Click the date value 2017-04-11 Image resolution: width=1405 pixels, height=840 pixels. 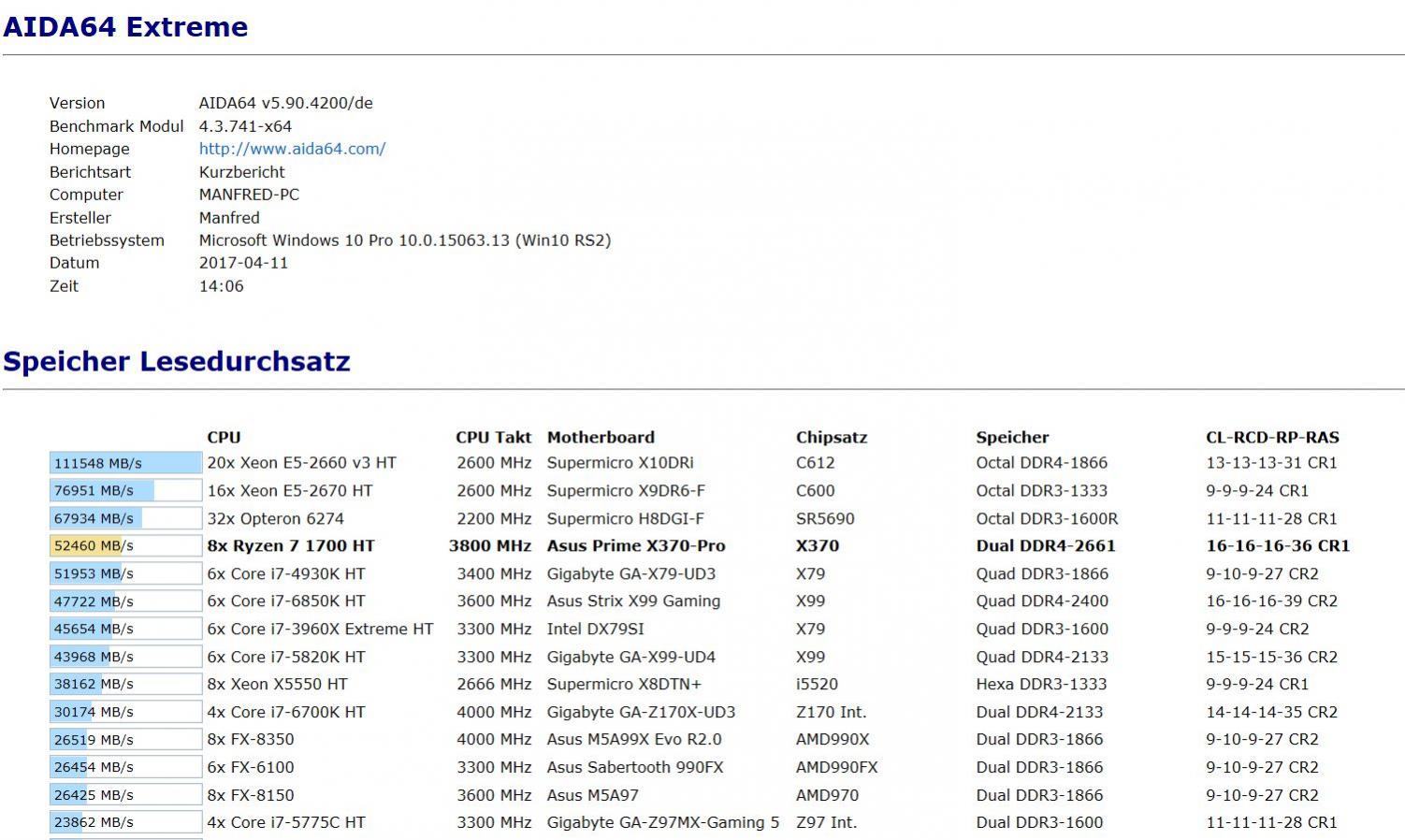pos(243,263)
